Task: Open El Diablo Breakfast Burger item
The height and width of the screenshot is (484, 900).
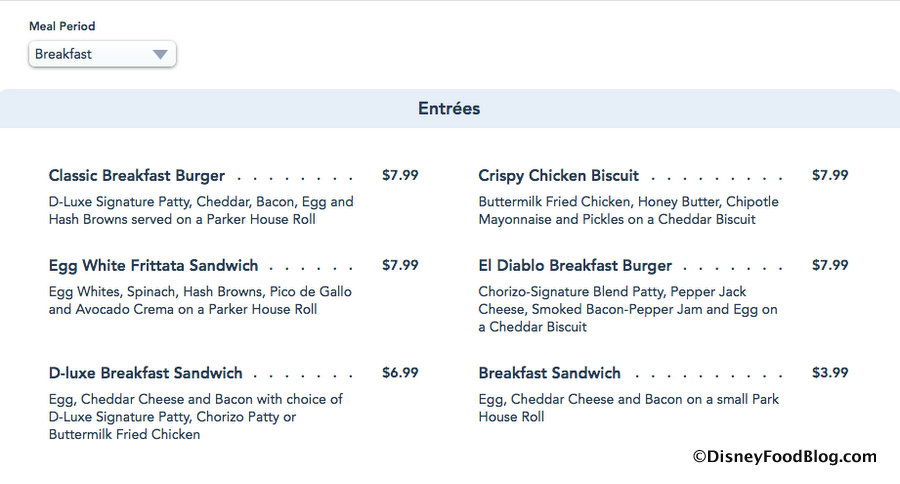Action: (575, 266)
